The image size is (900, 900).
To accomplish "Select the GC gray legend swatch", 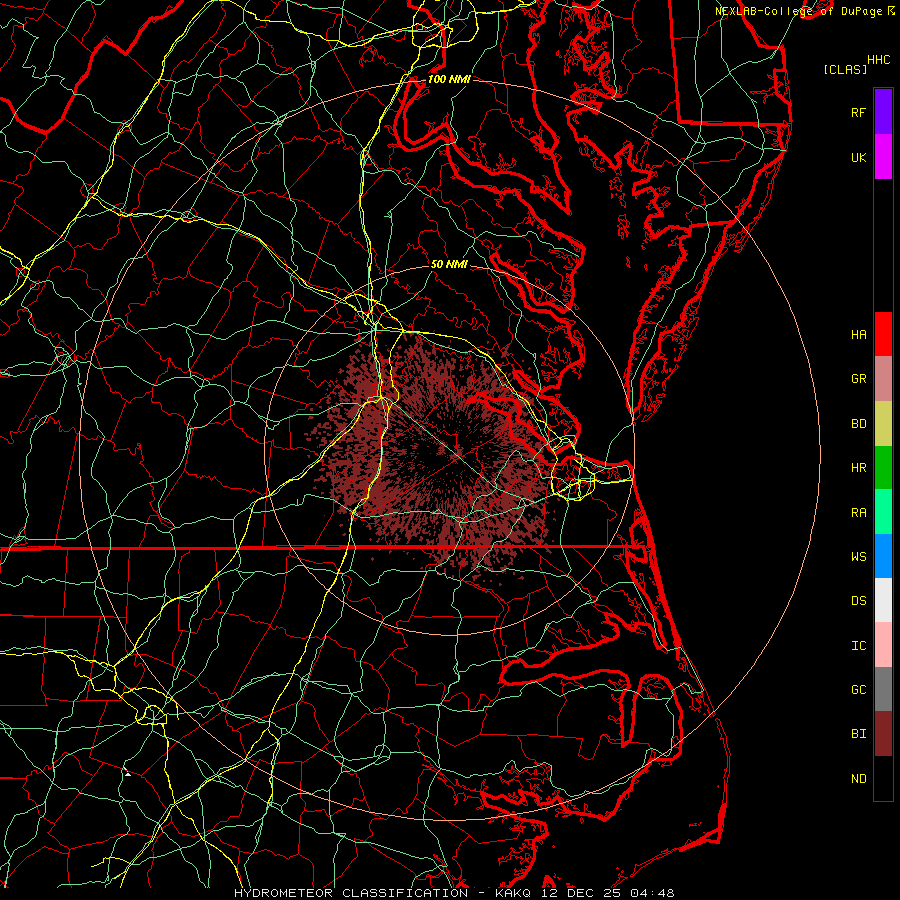I will click(x=883, y=689).
